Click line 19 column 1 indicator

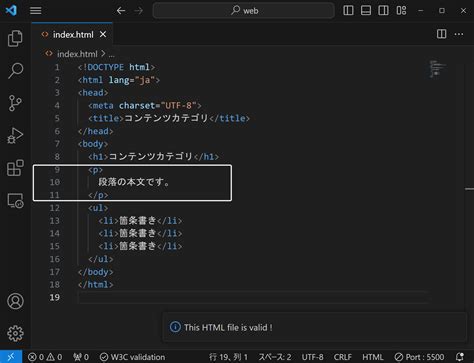click(x=228, y=357)
